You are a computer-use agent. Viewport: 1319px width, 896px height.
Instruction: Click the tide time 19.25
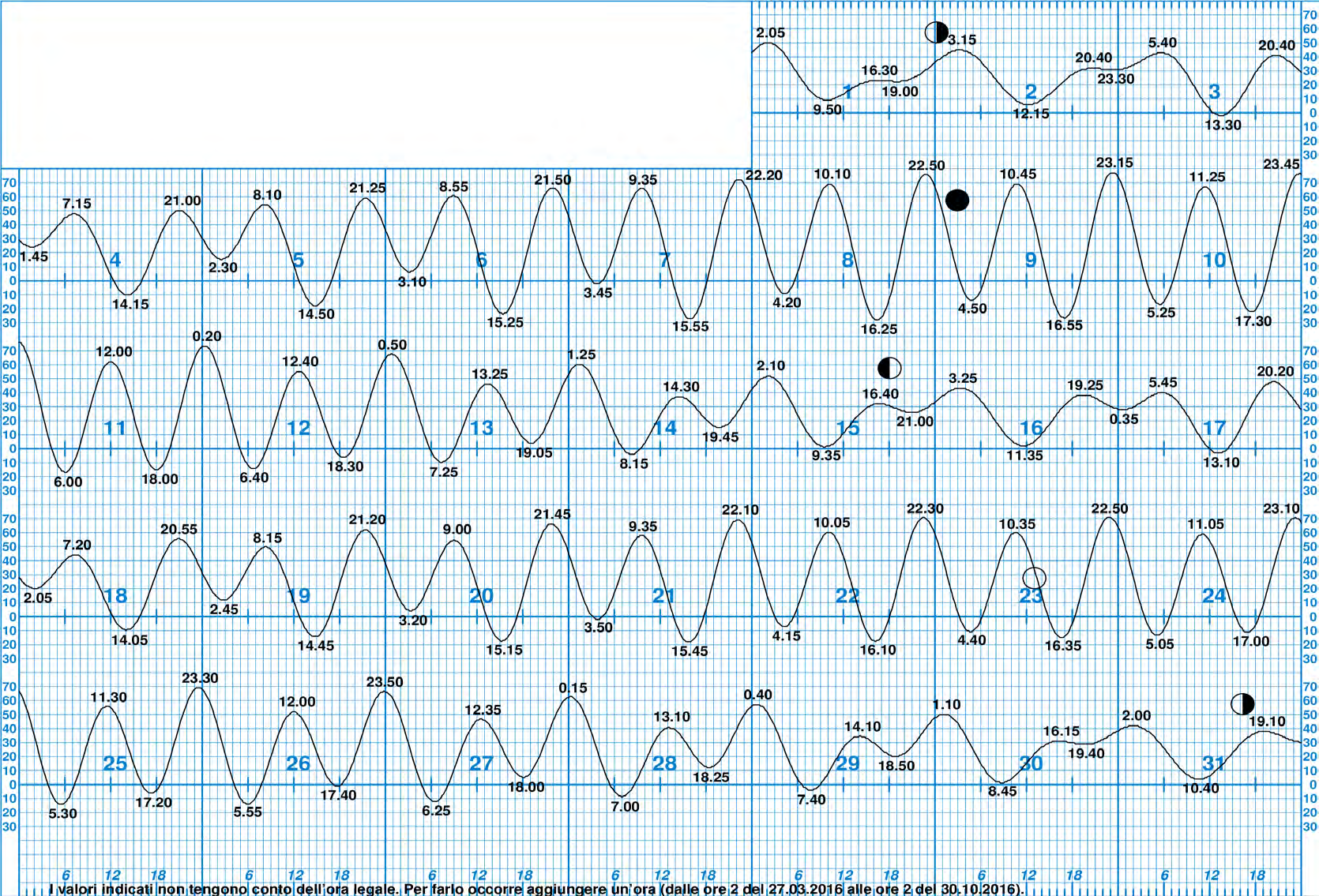click(1085, 385)
